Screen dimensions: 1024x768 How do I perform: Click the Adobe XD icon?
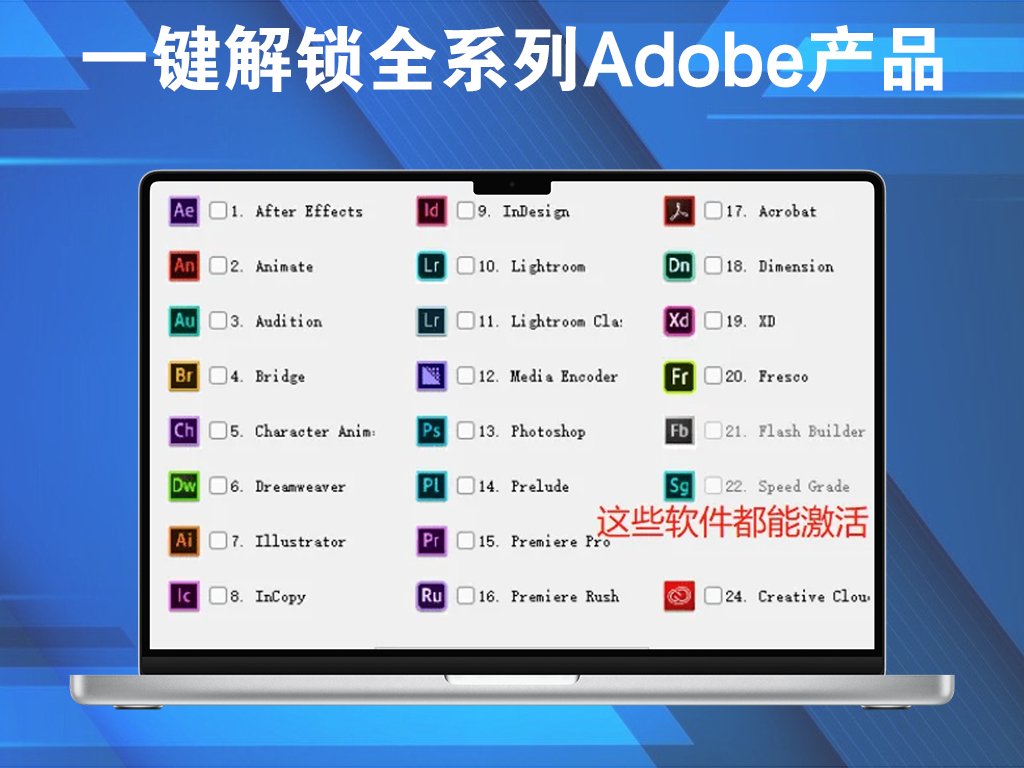click(x=679, y=321)
